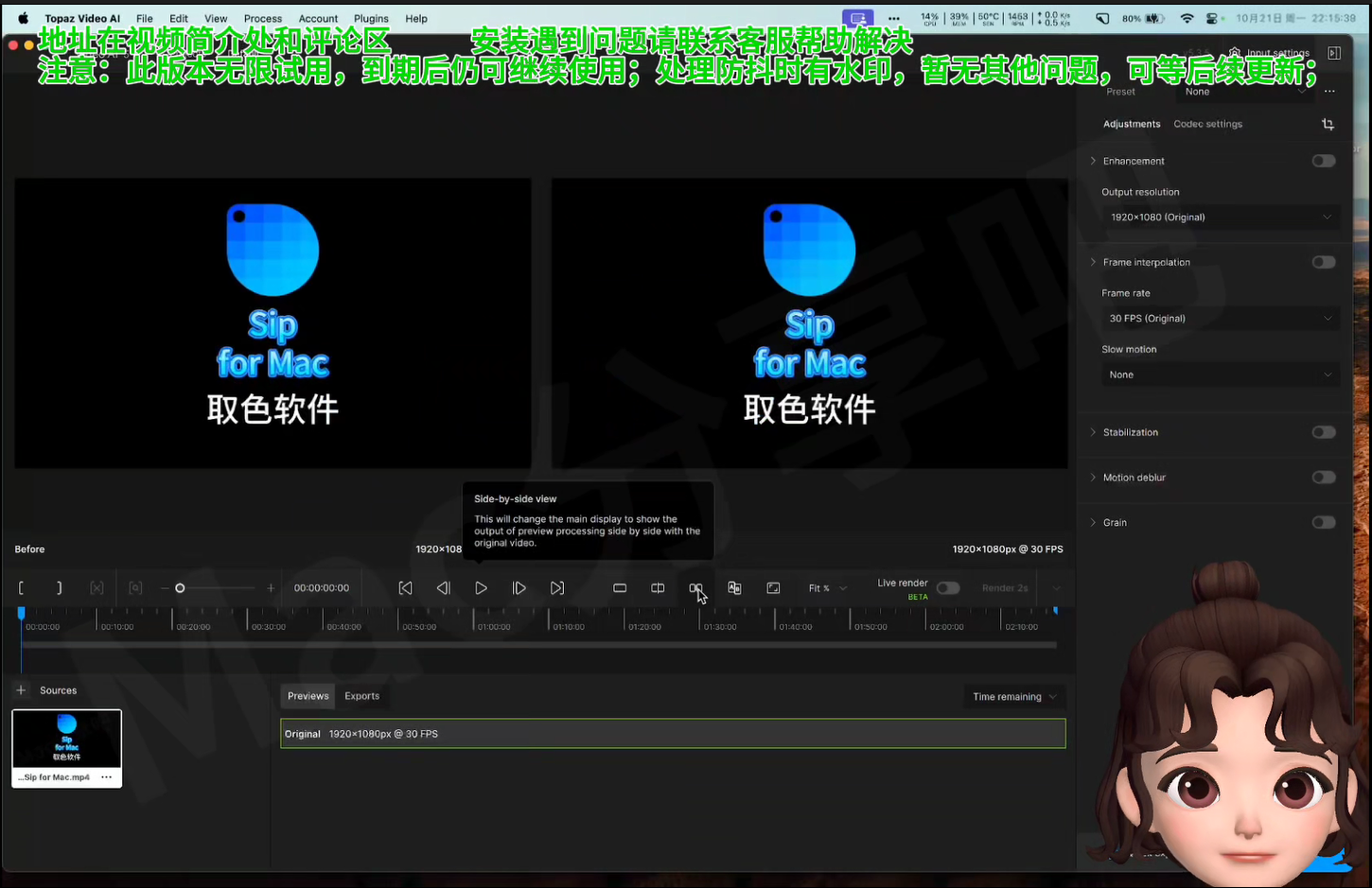Click the Render 2s button
This screenshot has width=1372, height=888.
pos(1004,587)
